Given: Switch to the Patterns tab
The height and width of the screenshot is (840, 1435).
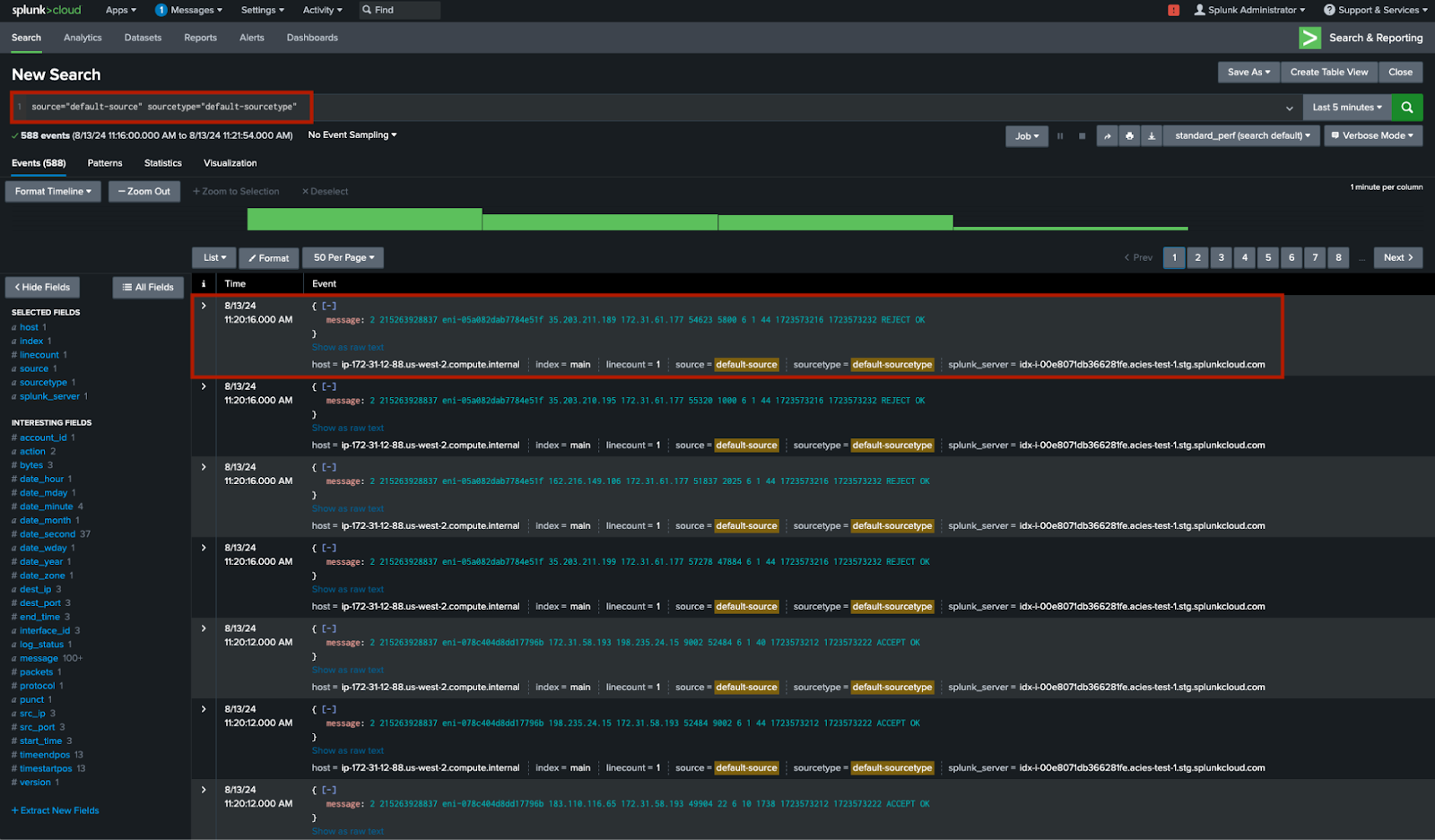Looking at the screenshot, I should coord(105,163).
